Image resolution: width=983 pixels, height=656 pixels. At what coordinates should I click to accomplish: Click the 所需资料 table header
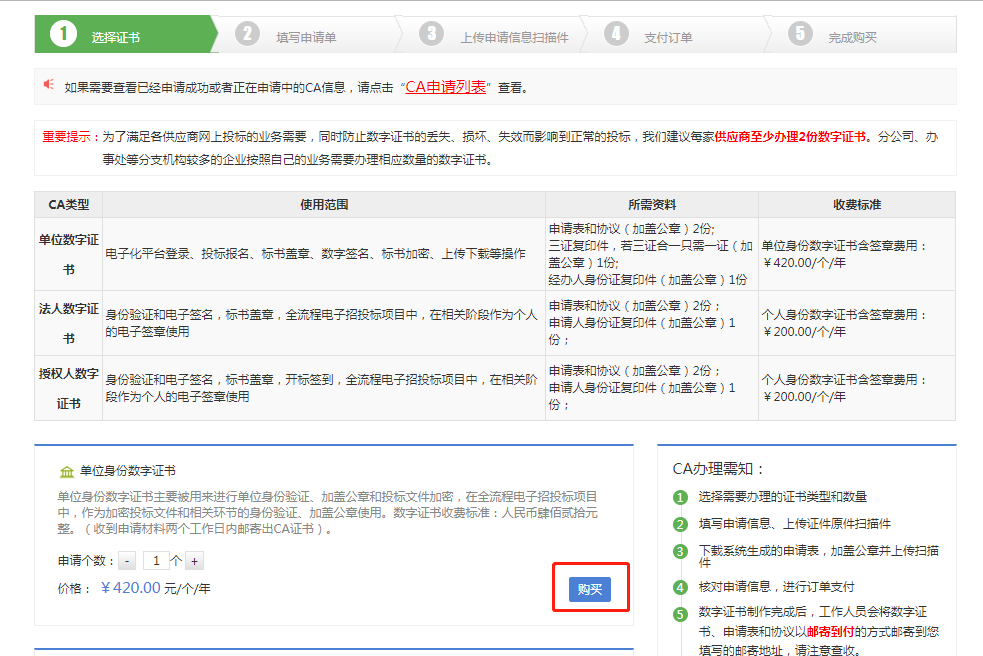[652, 204]
